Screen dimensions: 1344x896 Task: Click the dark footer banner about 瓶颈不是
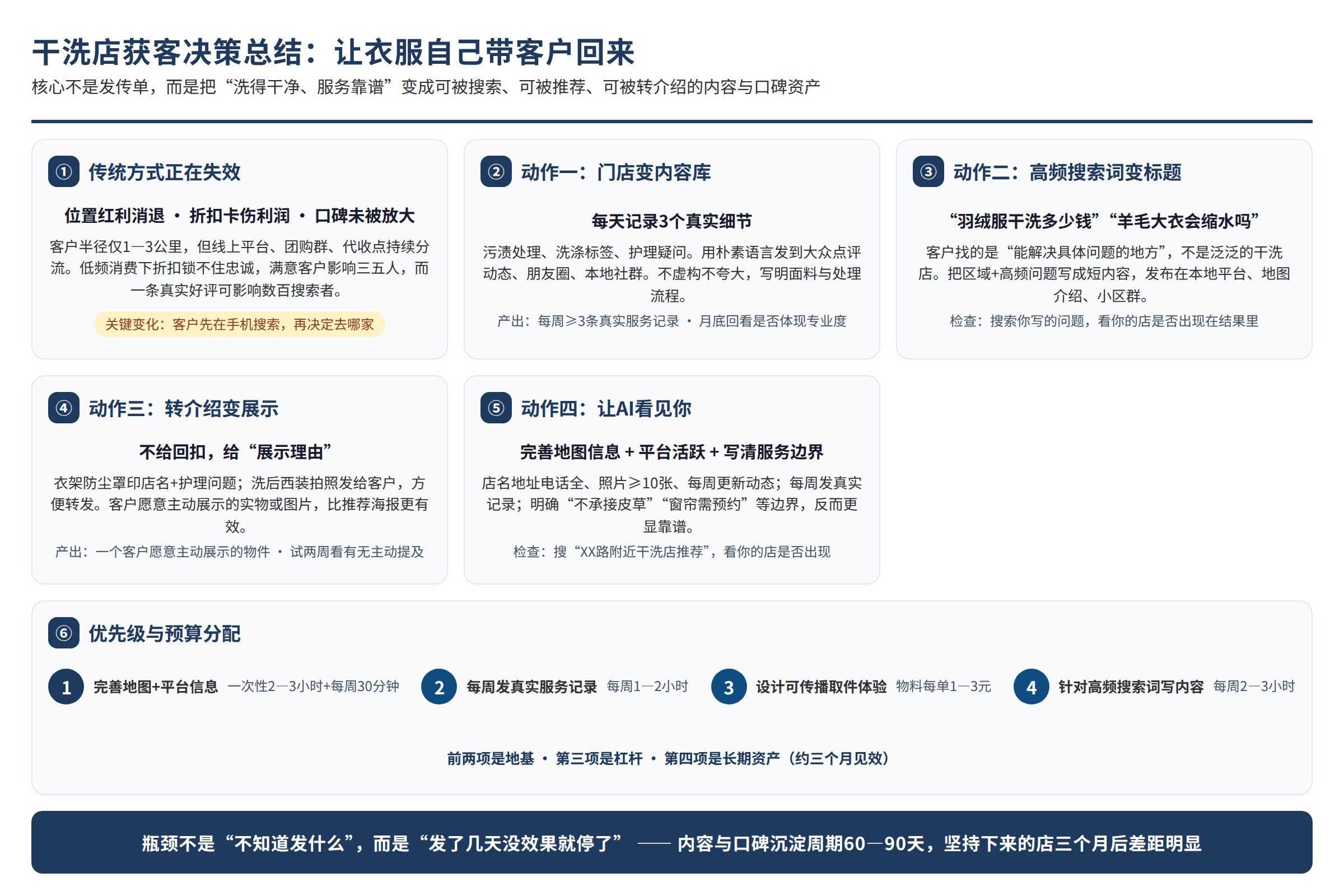click(672, 842)
